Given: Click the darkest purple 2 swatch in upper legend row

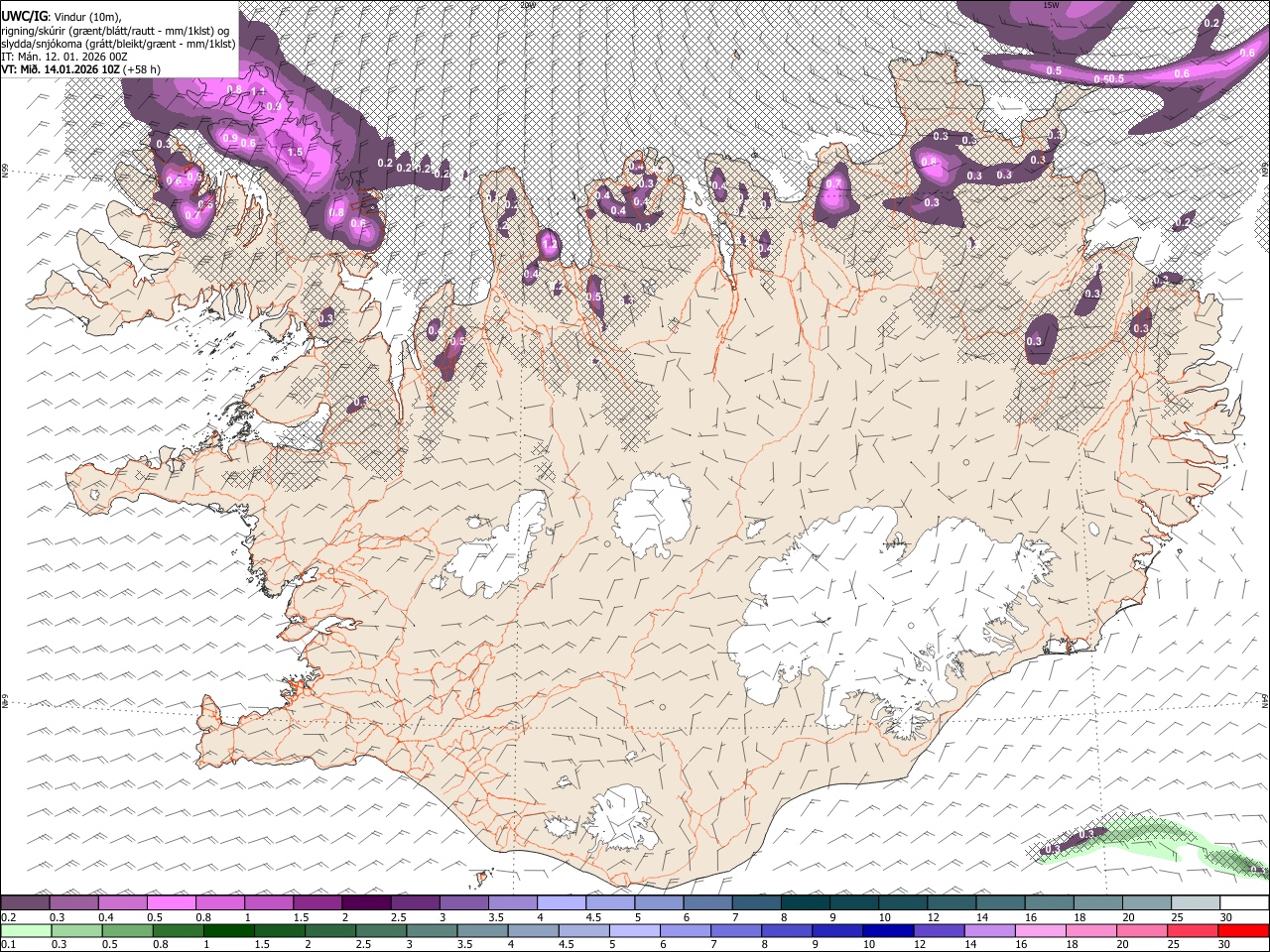Looking at the screenshot, I should (366, 903).
